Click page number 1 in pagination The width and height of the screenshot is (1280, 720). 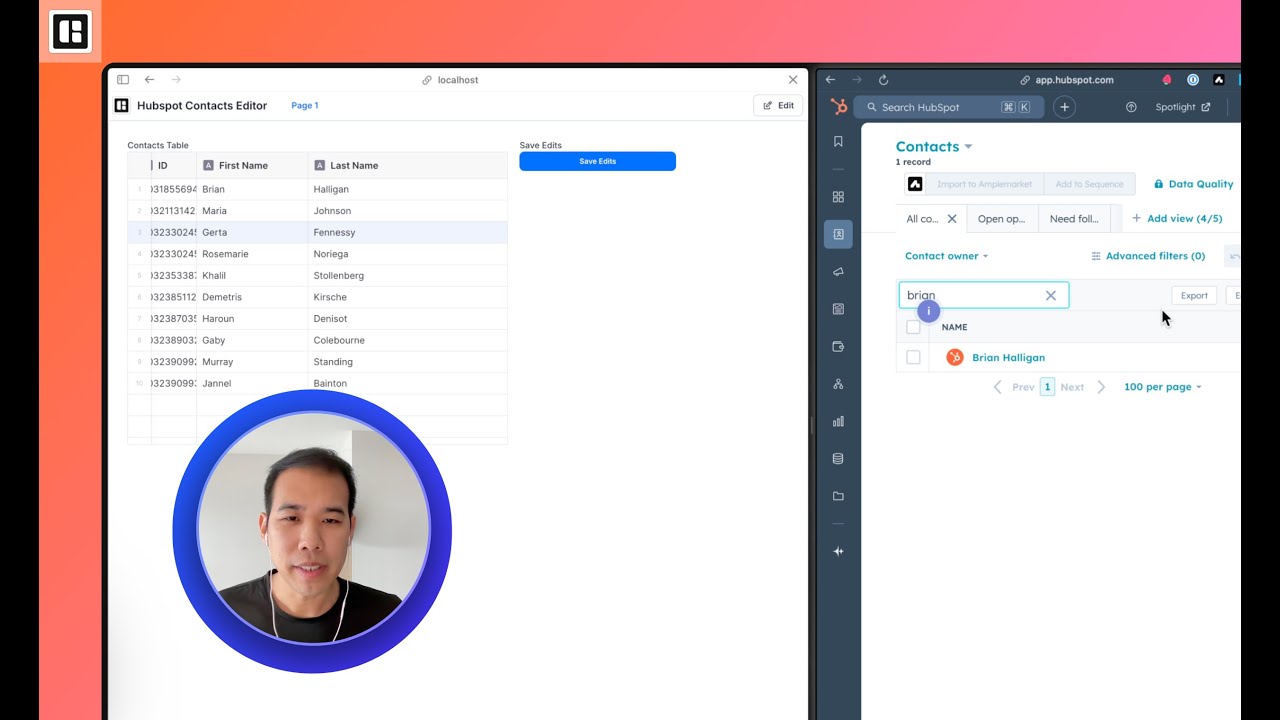pyautogui.click(x=1047, y=387)
